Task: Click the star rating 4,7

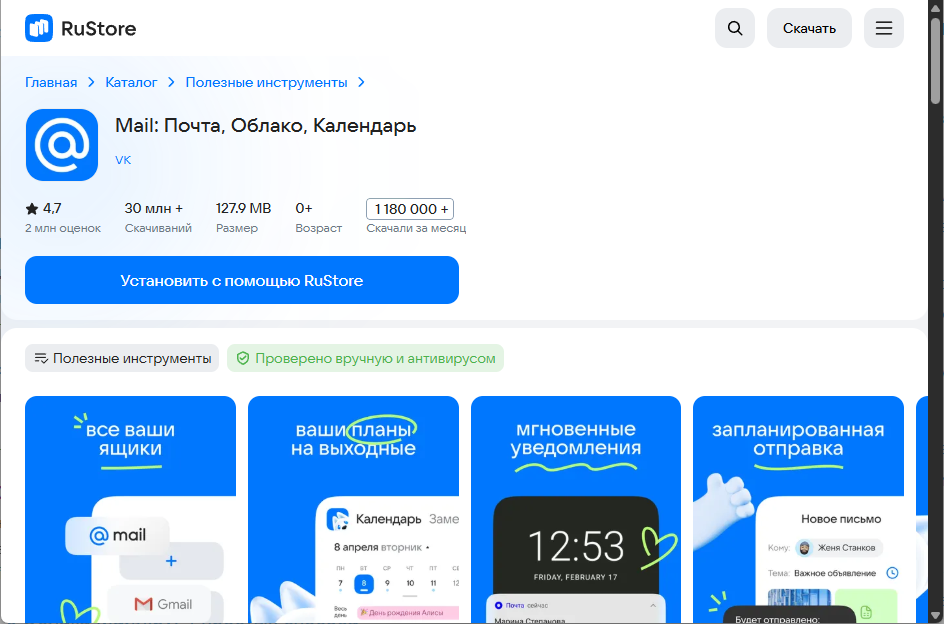Action: (x=43, y=208)
